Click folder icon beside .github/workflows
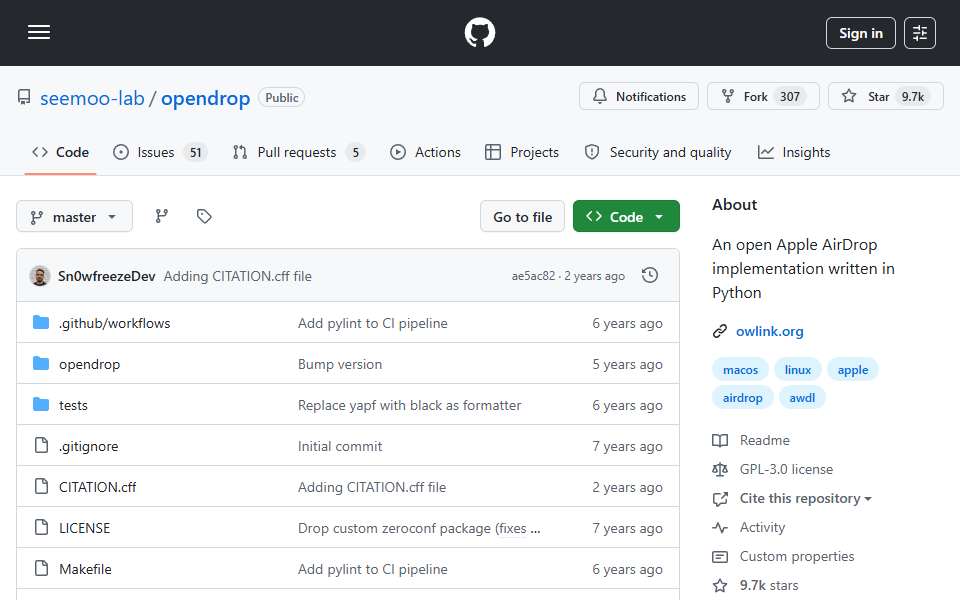 click(x=41, y=323)
